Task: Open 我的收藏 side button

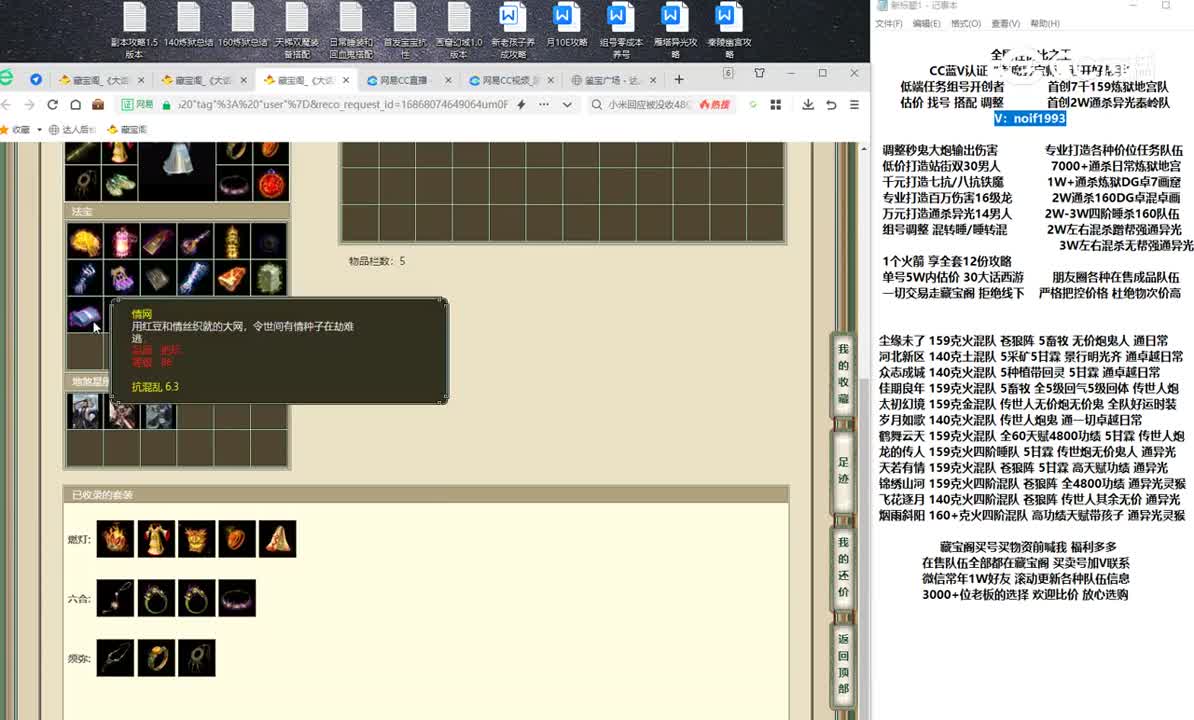Action: click(843, 373)
